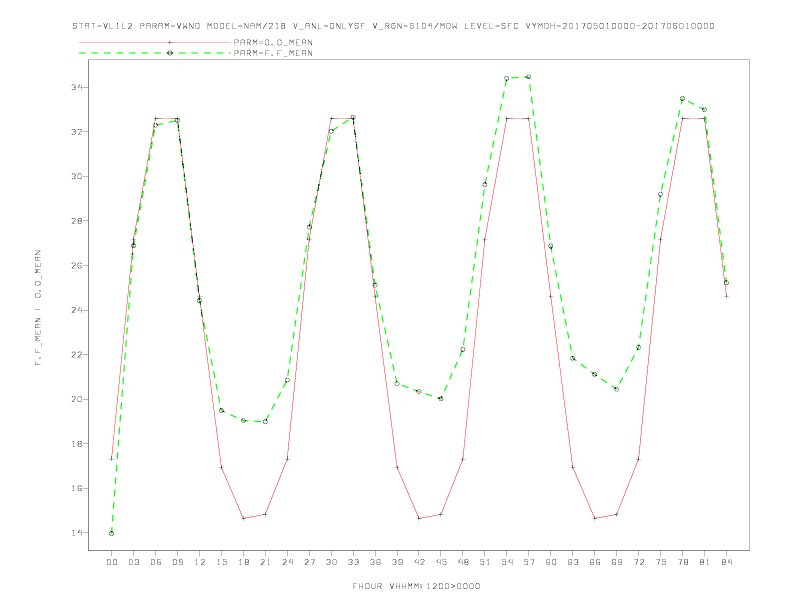
Task: Click the x-axis tick label 48
Action: click(x=463, y=562)
